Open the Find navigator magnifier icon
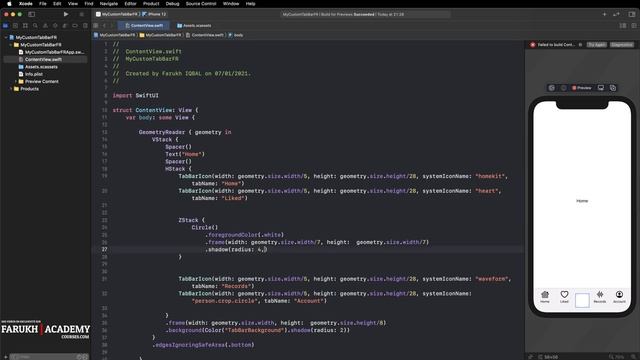 pyautogui.click(x=35, y=25)
